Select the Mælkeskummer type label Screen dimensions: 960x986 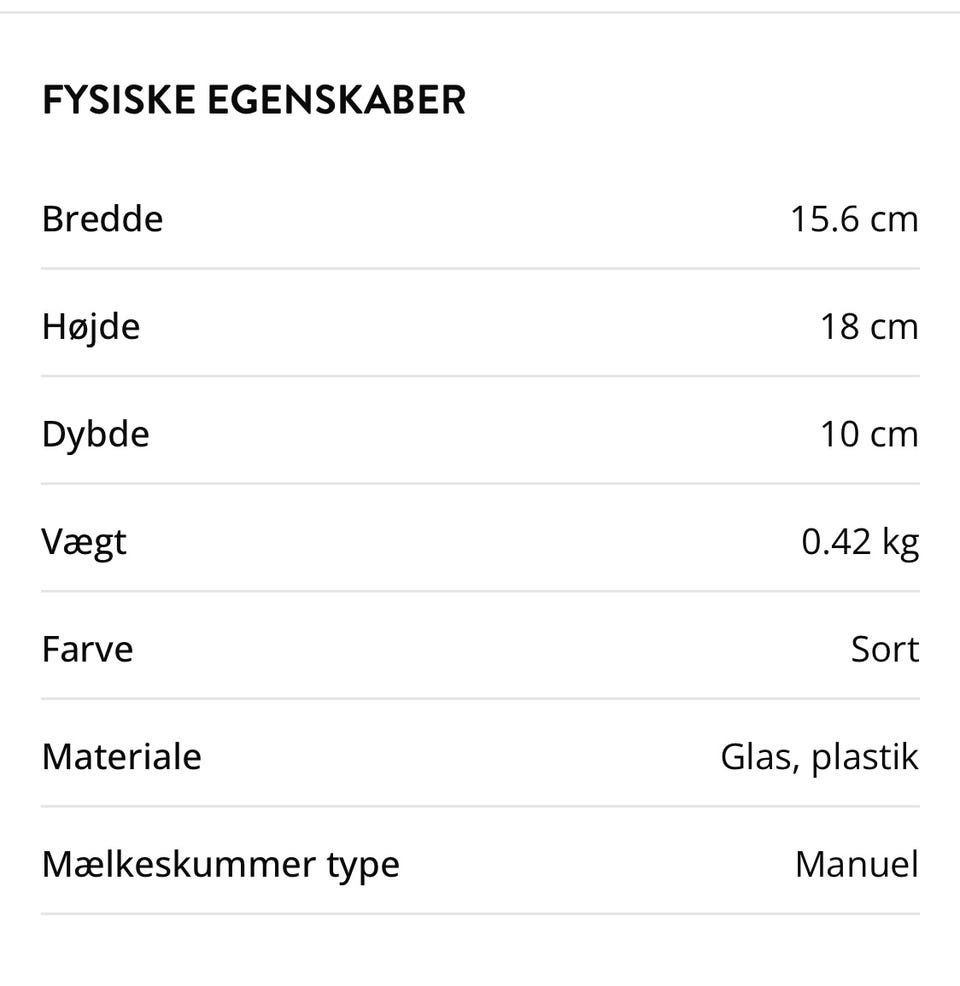point(221,866)
